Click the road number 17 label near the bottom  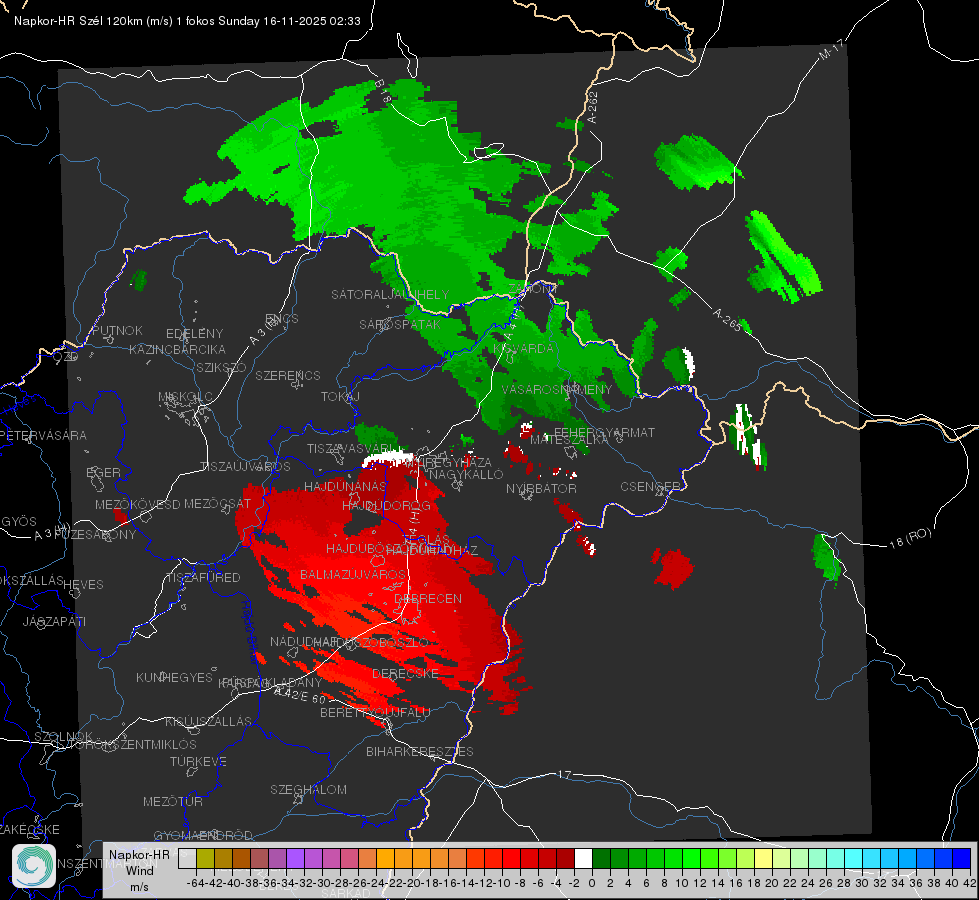(564, 774)
